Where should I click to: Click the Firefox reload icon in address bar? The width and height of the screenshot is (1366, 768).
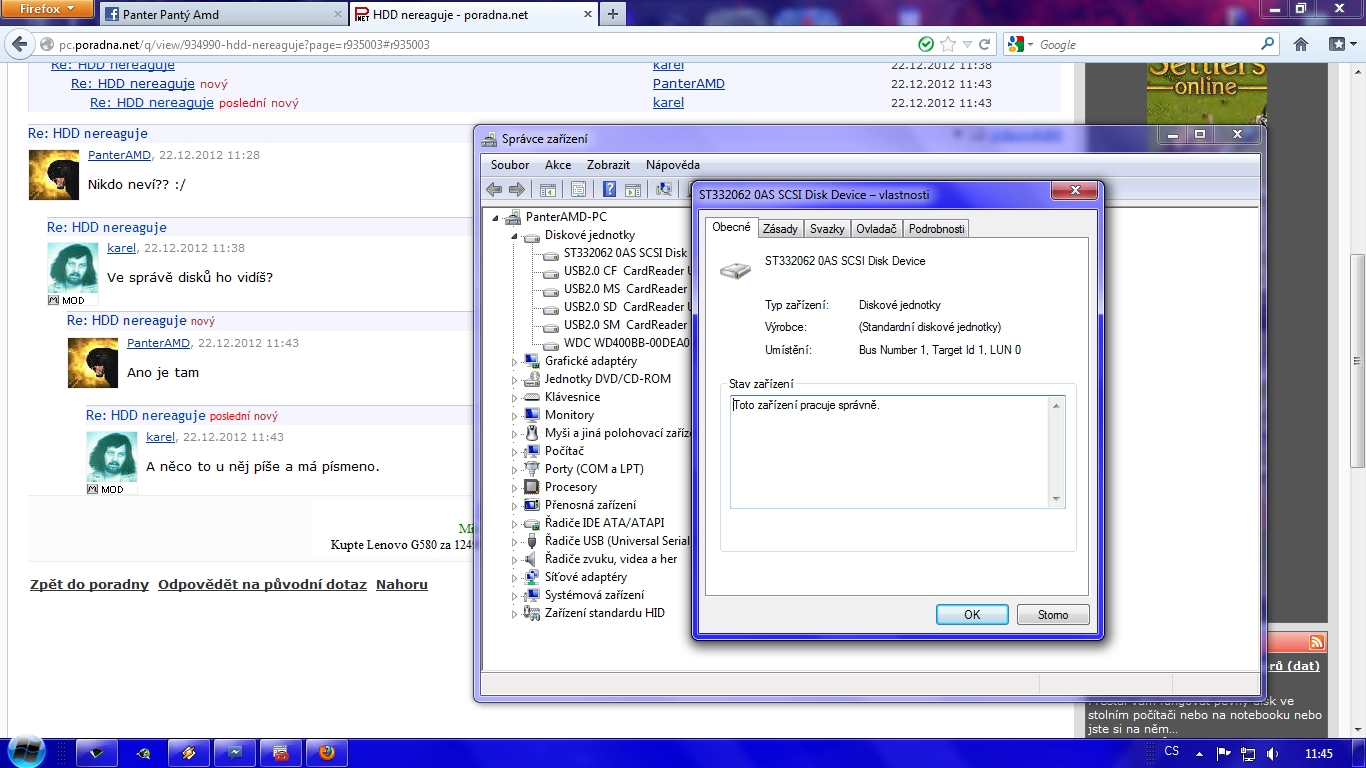pos(985,45)
